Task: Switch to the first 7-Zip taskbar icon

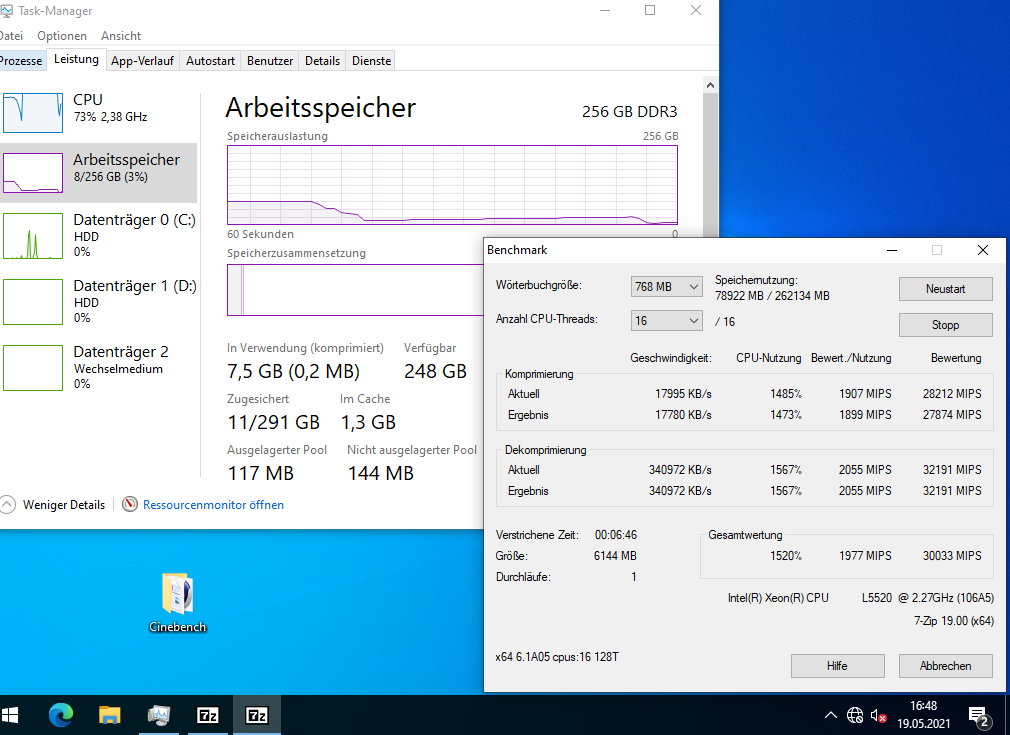Action: point(207,715)
